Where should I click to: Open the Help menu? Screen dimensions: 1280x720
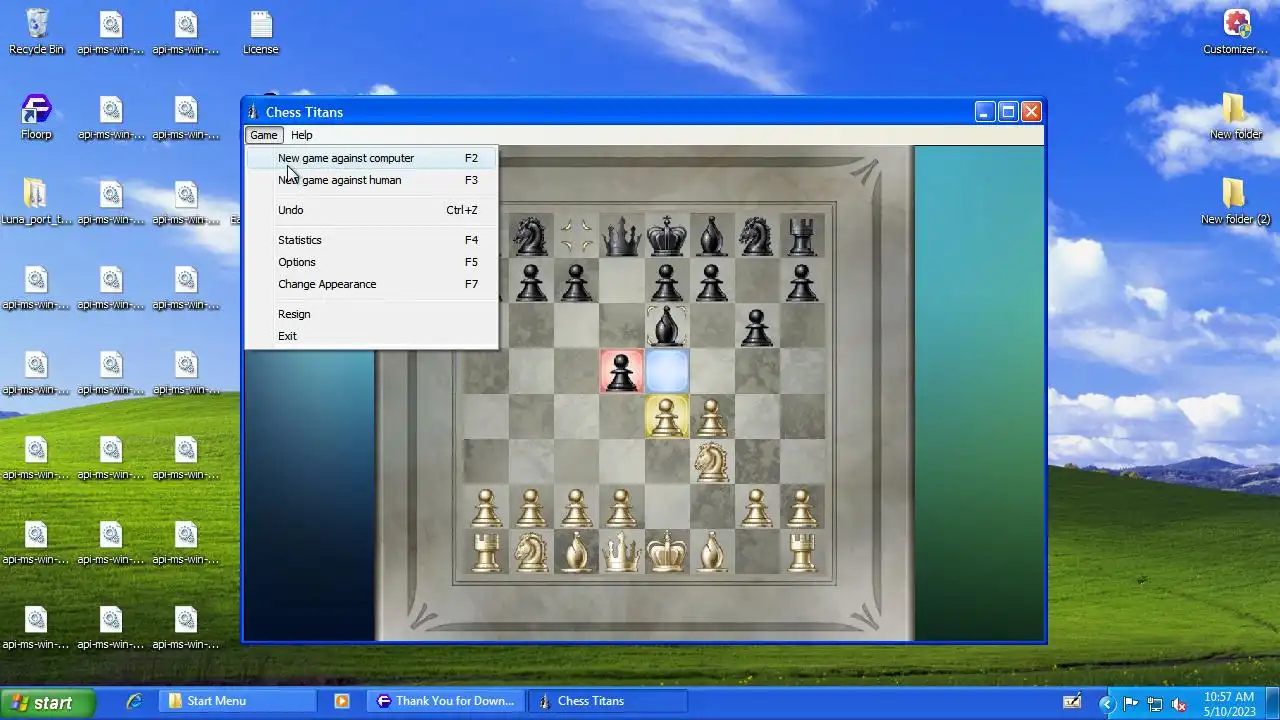point(302,135)
